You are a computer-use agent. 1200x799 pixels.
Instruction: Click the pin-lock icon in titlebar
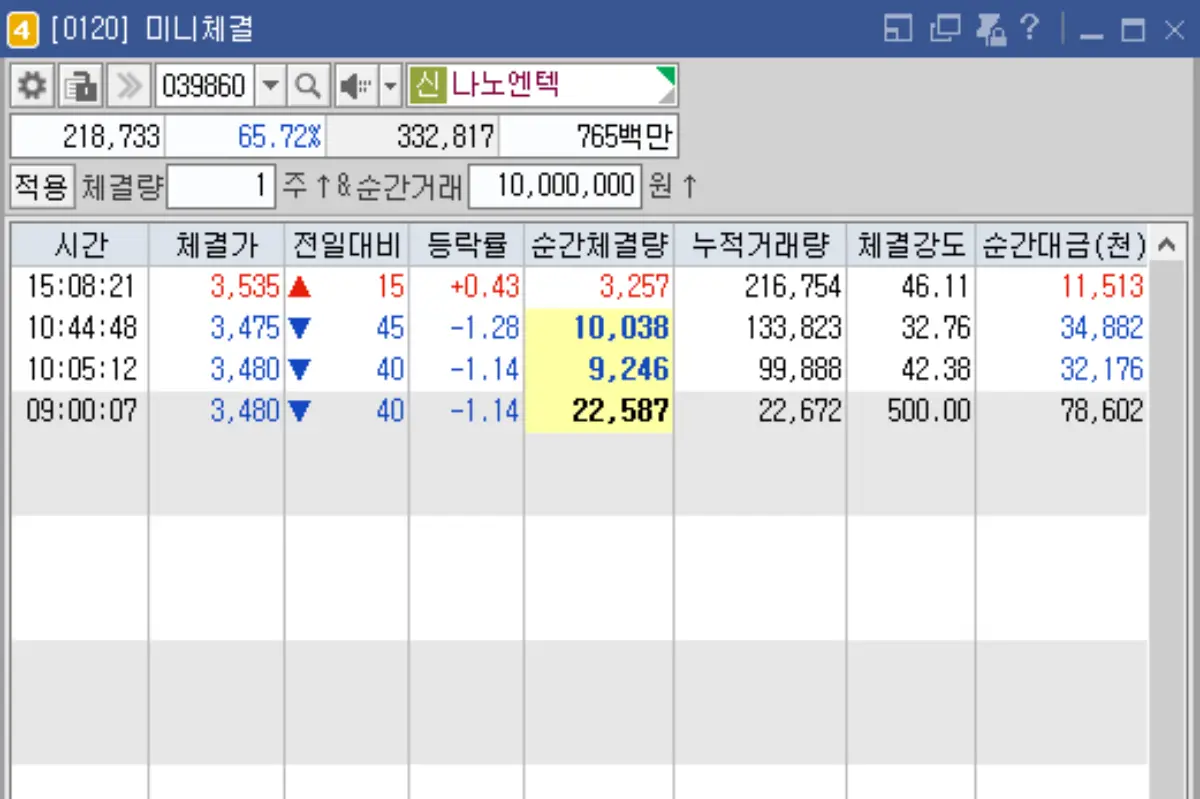point(994,30)
